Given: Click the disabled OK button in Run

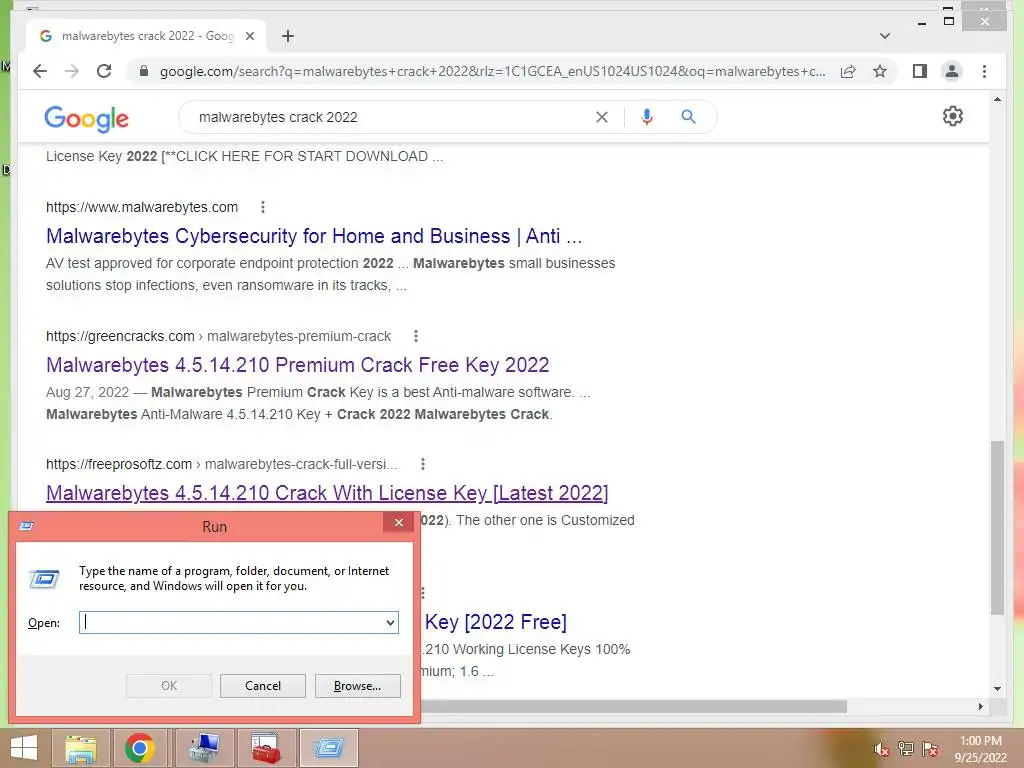Looking at the screenshot, I should [x=169, y=686].
